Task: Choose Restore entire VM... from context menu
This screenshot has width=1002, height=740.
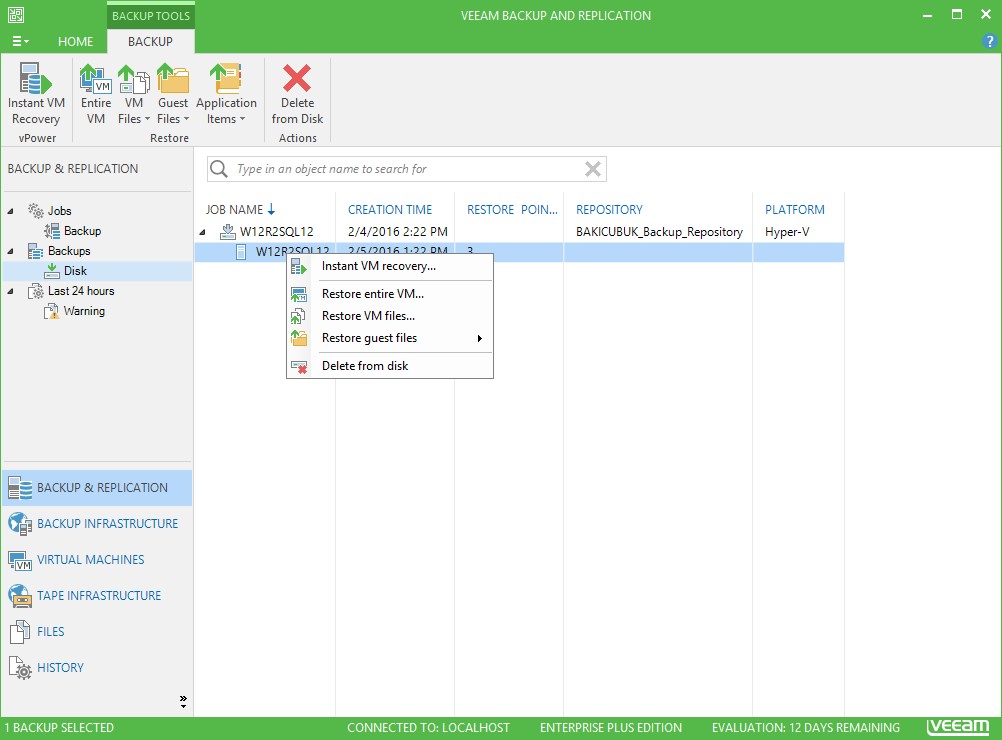Action: tap(390, 294)
